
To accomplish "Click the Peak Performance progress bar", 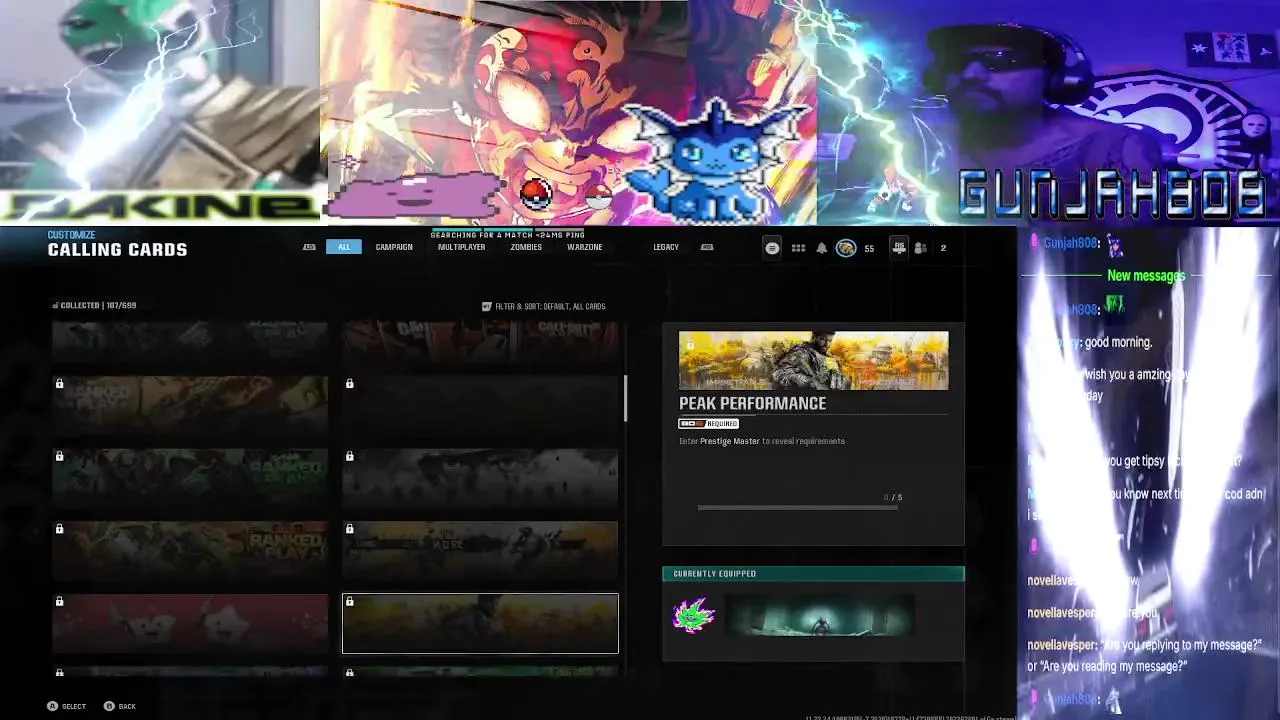I will [x=798, y=508].
